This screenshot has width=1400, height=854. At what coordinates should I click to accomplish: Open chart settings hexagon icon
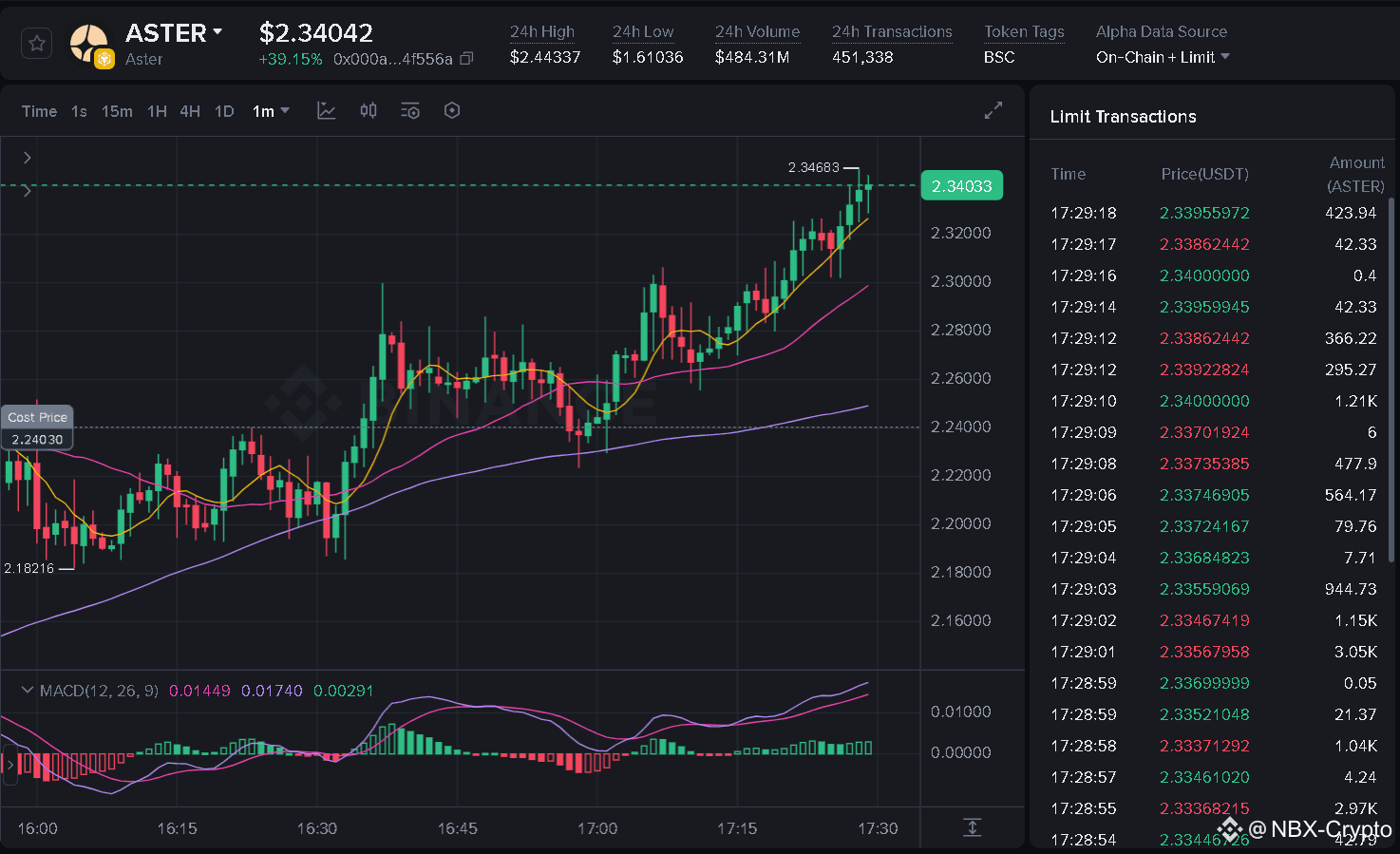pos(452,111)
